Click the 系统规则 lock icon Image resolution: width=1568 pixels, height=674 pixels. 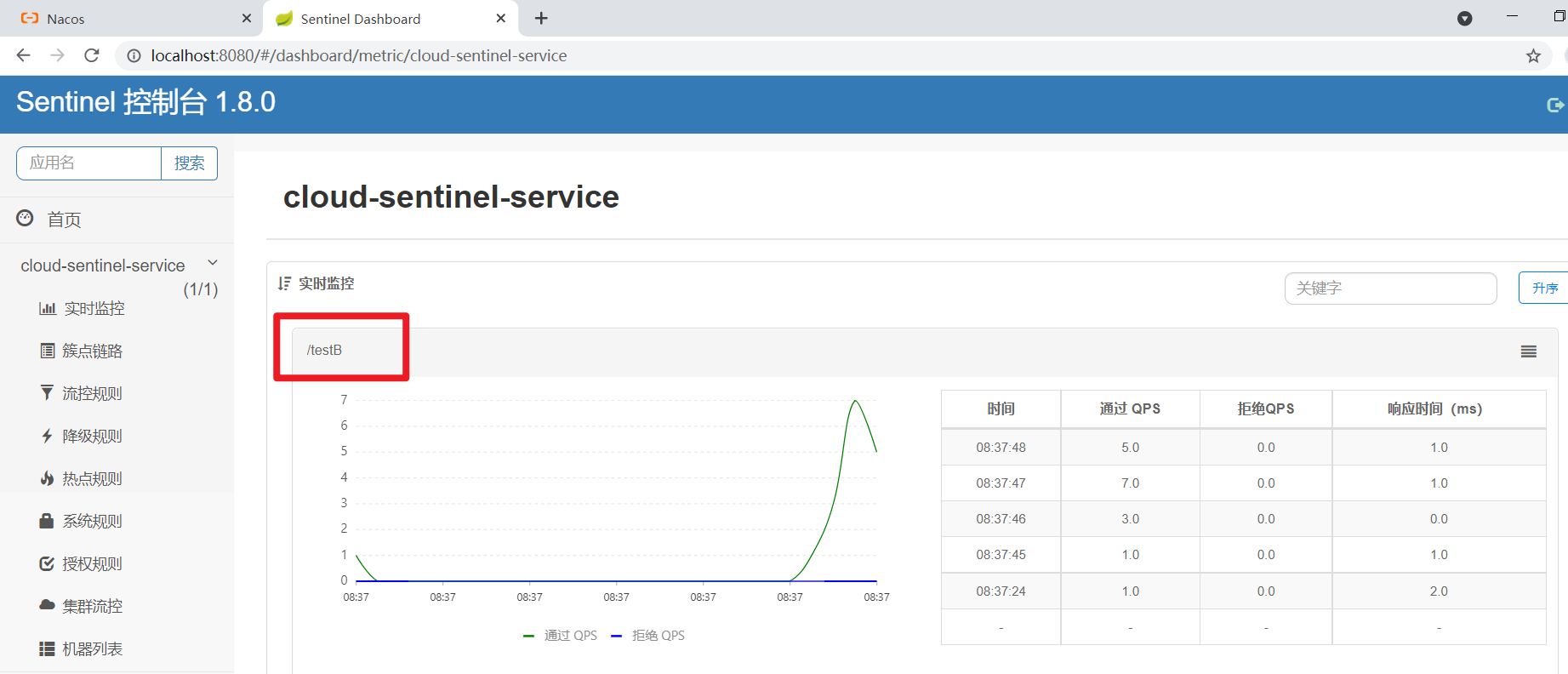pyautogui.click(x=48, y=521)
